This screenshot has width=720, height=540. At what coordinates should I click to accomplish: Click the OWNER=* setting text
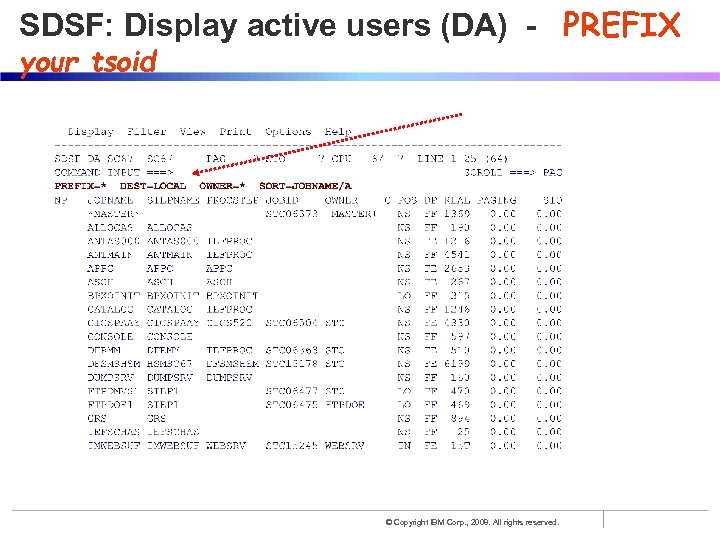point(222,186)
